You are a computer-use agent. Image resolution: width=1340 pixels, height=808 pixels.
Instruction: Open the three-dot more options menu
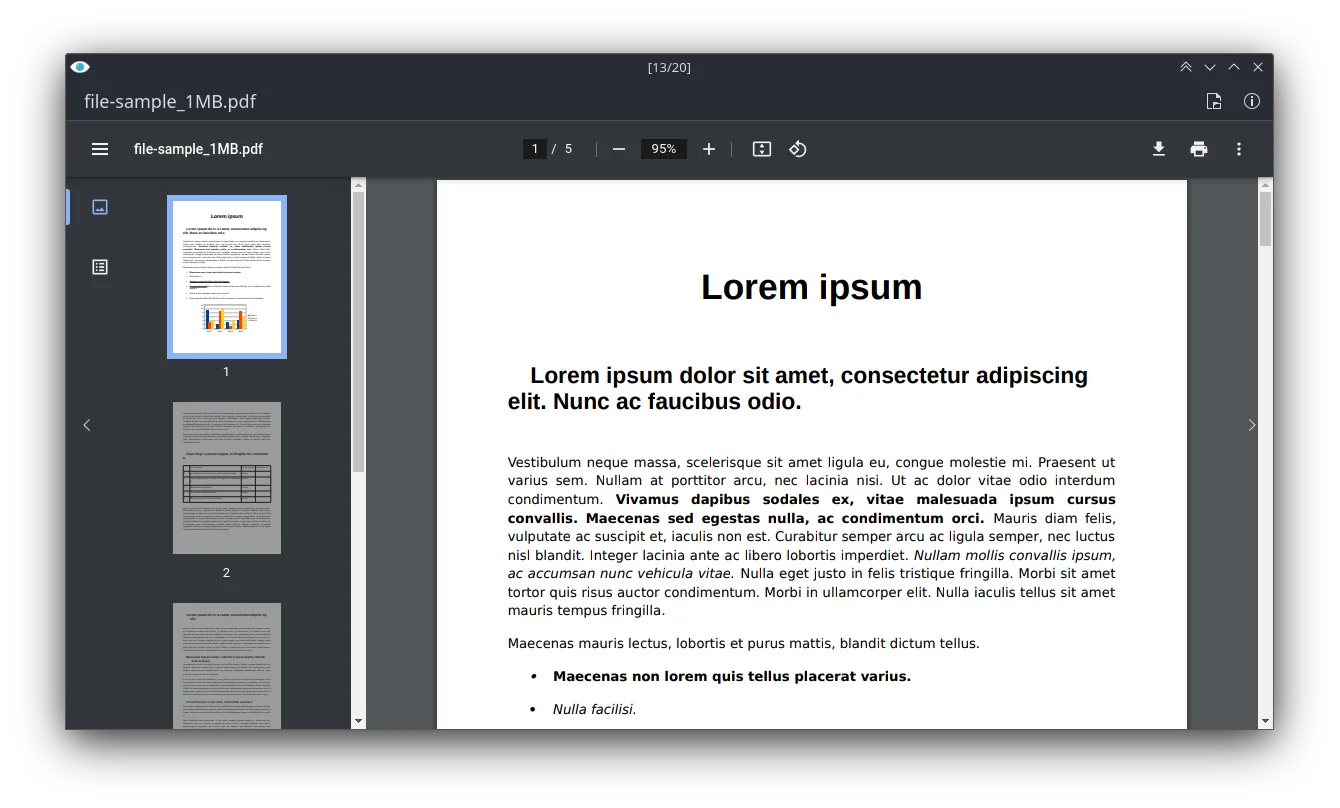pos(1238,148)
